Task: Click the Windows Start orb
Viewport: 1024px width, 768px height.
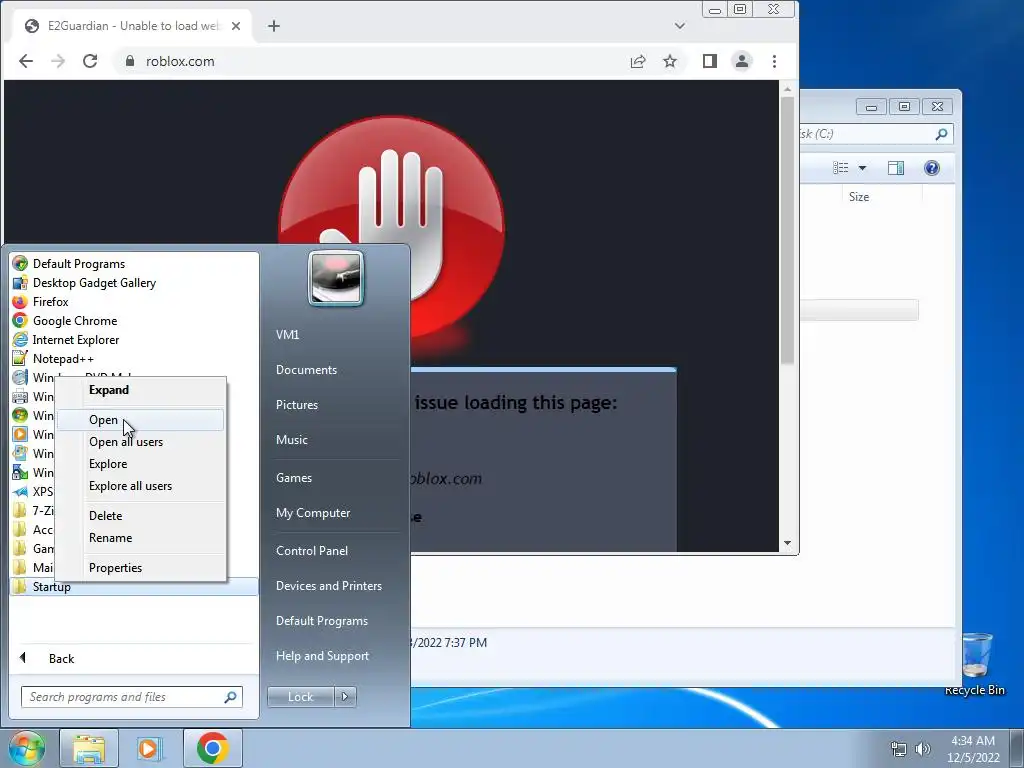Action: pos(27,748)
